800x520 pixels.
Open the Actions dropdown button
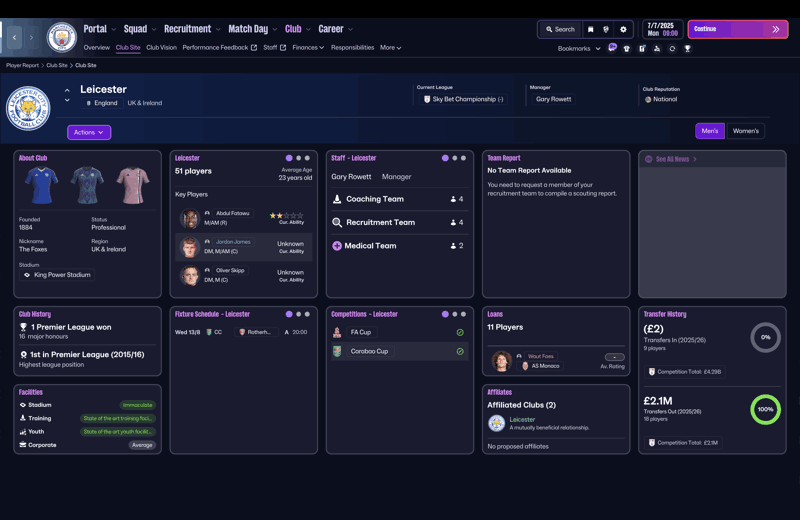pos(89,132)
